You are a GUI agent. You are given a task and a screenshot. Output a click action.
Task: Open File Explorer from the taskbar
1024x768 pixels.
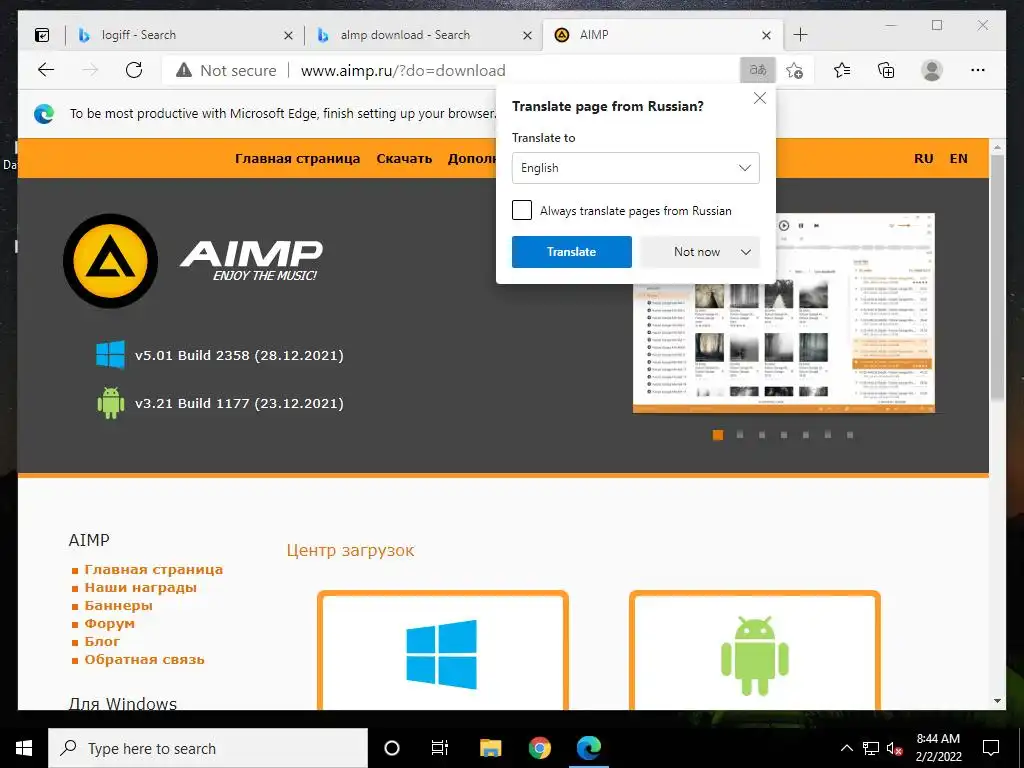pos(490,748)
